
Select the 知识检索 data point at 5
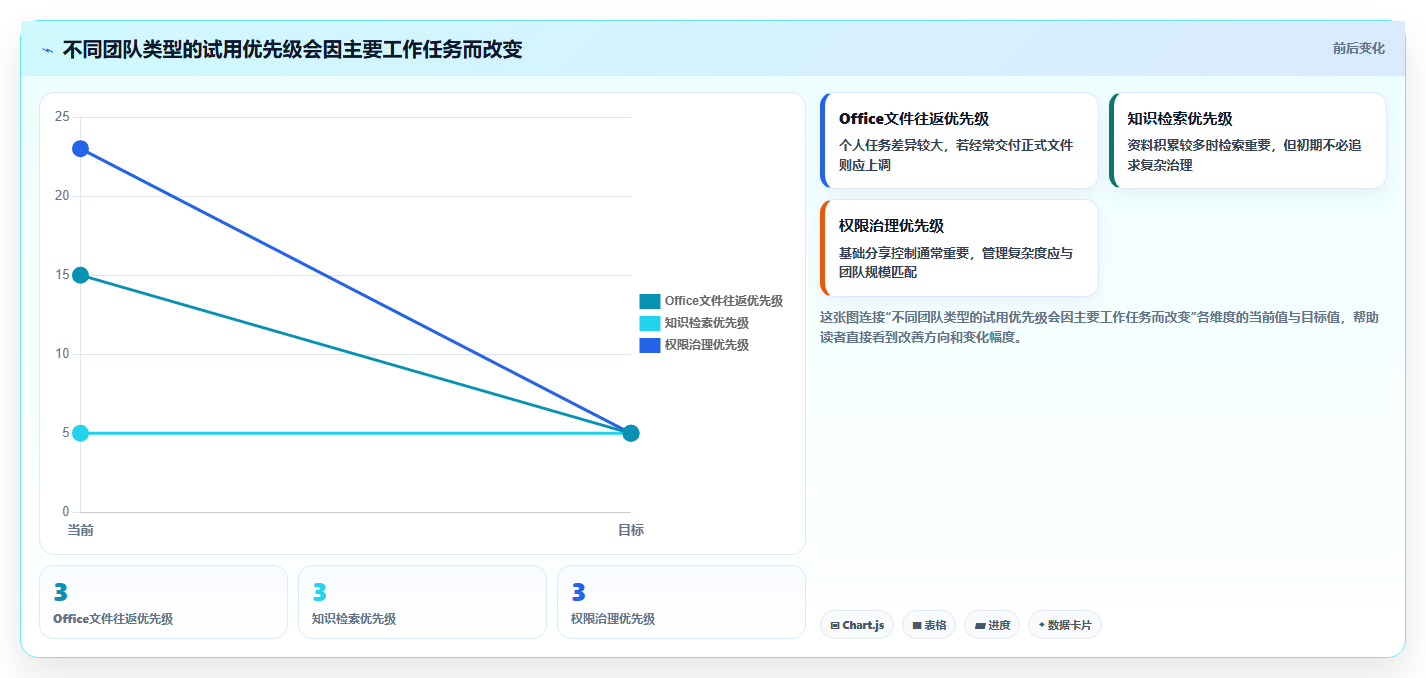80,433
